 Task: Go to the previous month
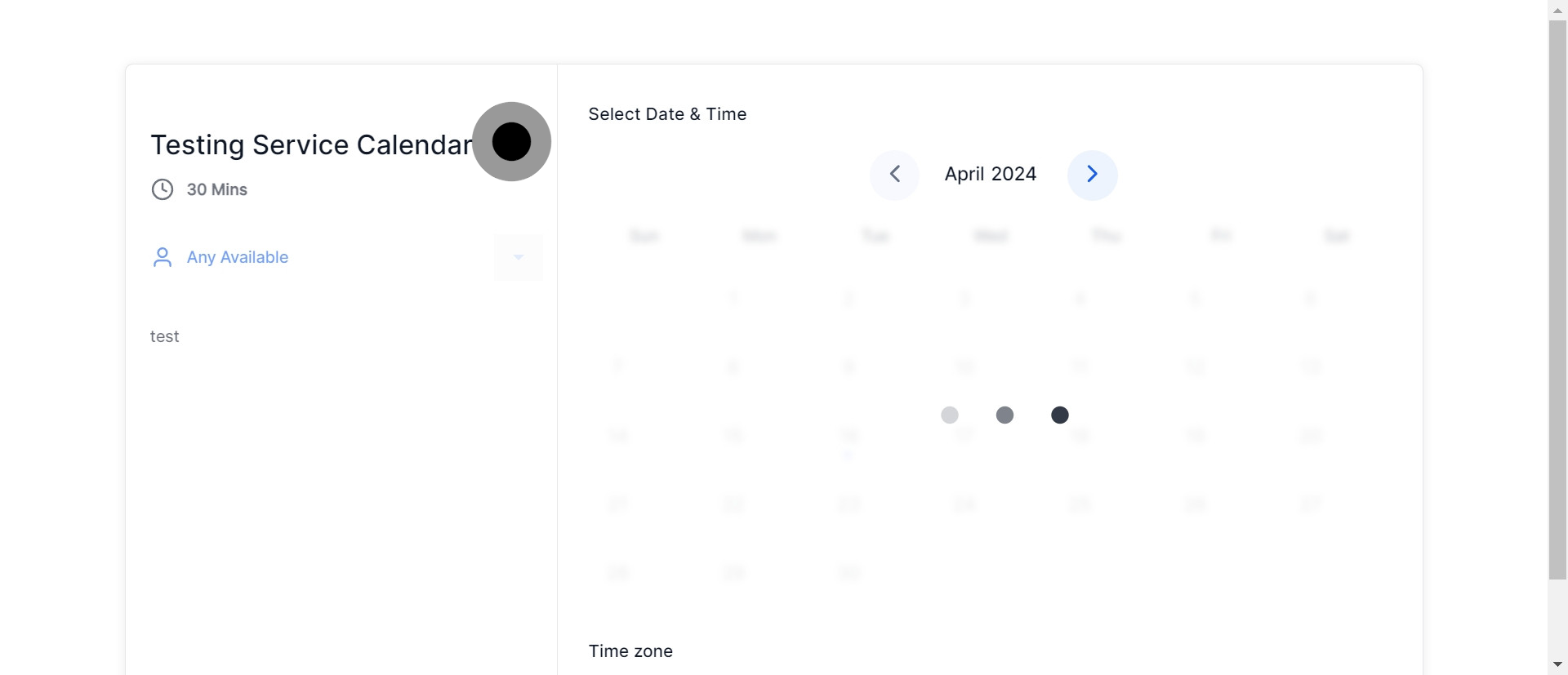point(895,175)
